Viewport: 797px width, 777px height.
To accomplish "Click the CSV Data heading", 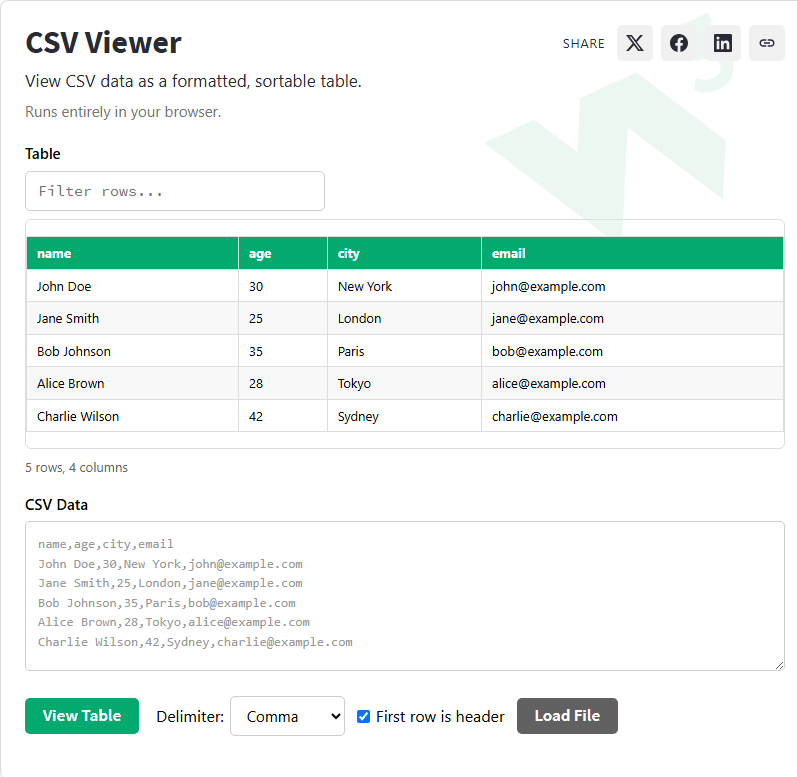I will tap(56, 505).
